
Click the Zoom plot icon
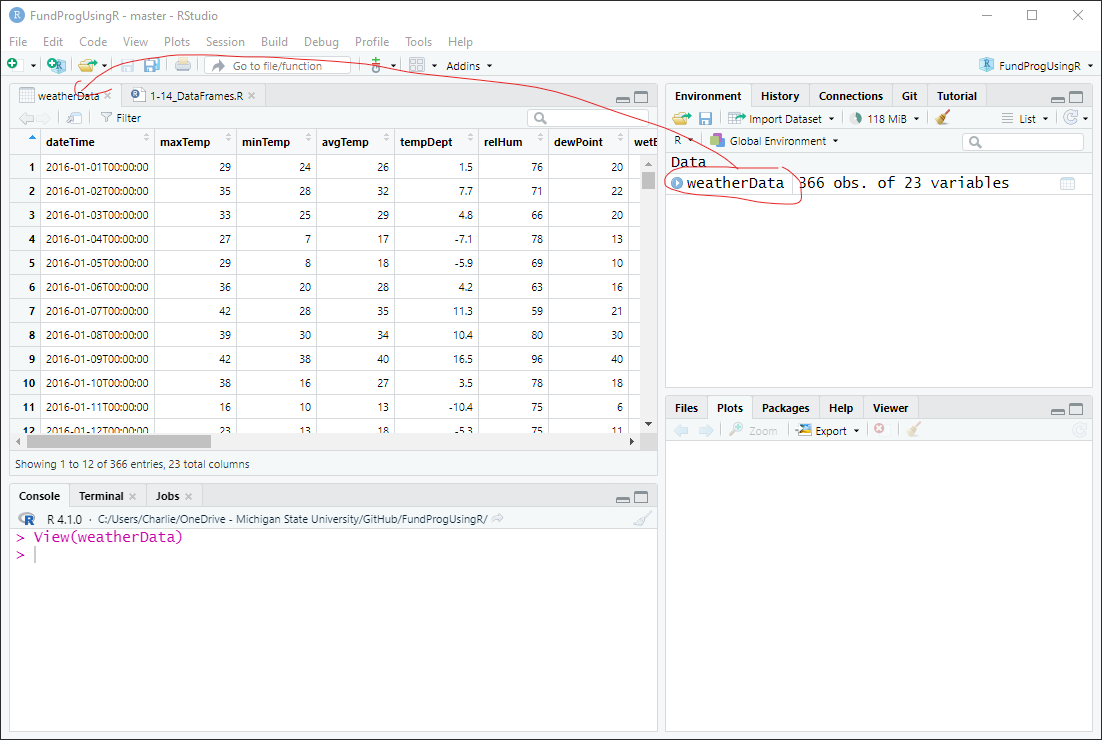pos(753,430)
